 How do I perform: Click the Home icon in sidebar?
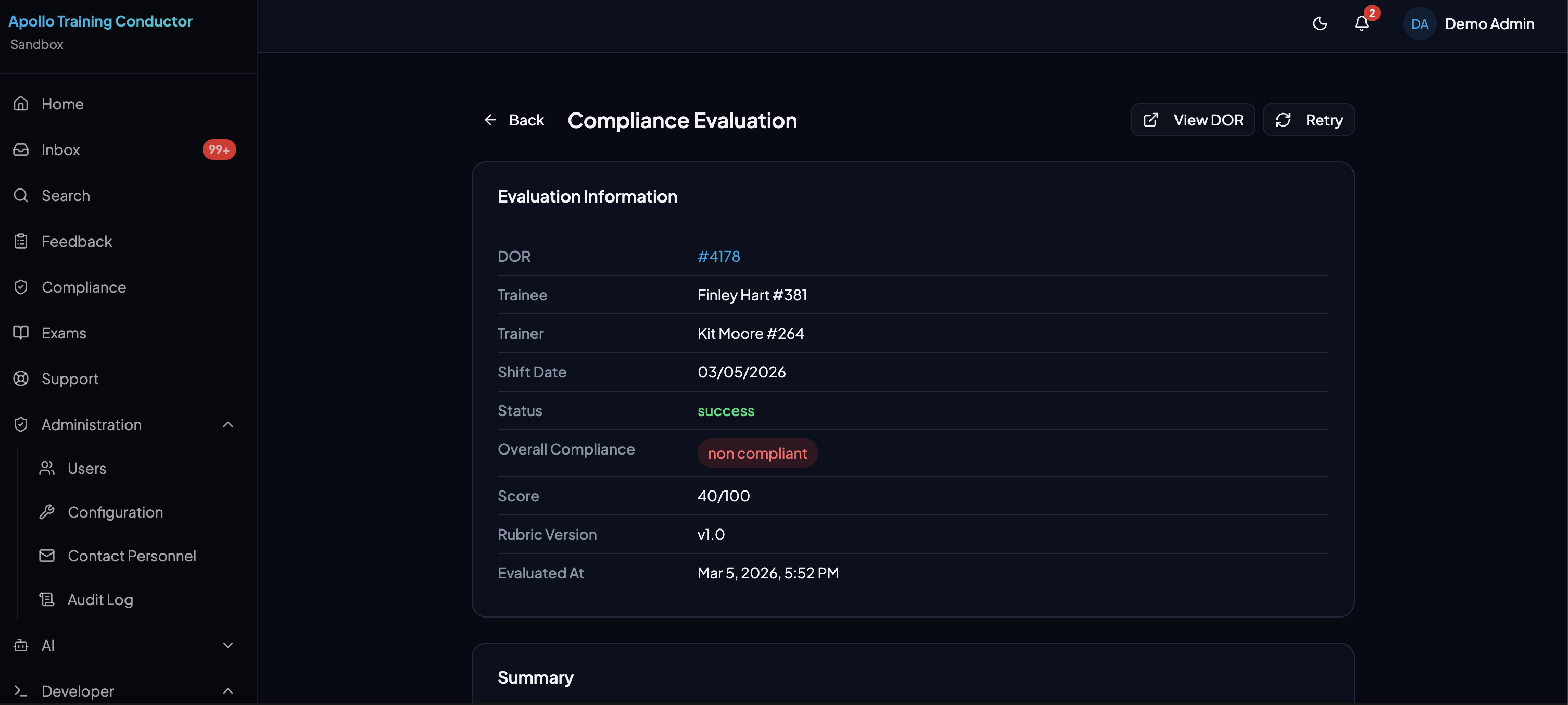point(21,104)
